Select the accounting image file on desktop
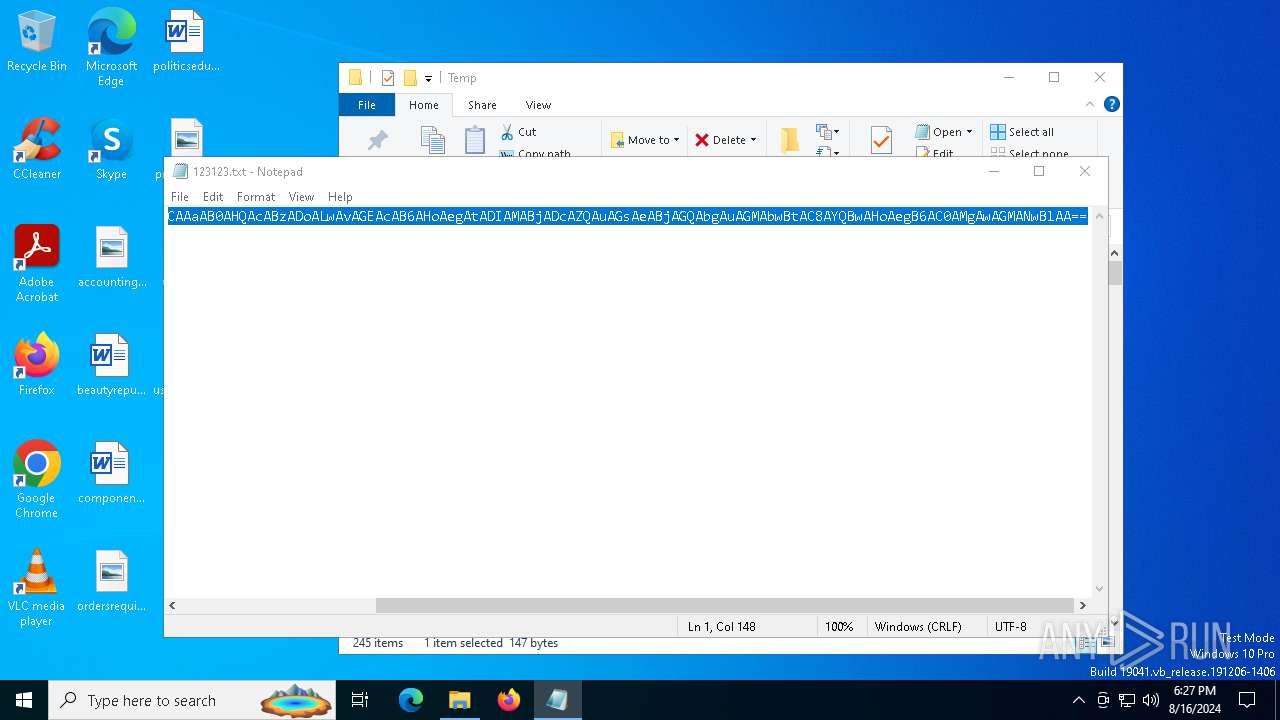The height and width of the screenshot is (720, 1280). coord(112,257)
